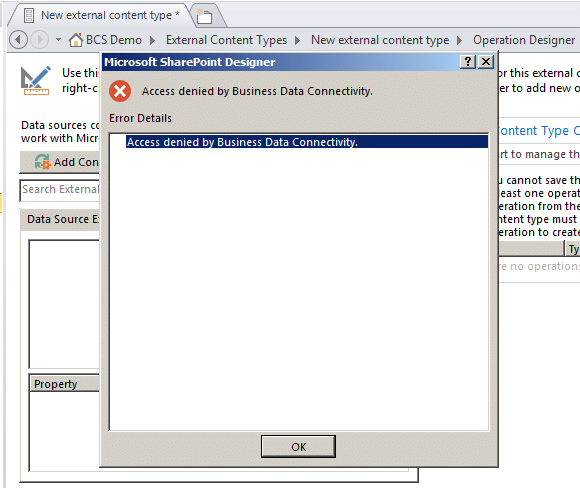Expand arrow after New external content type

point(459,40)
